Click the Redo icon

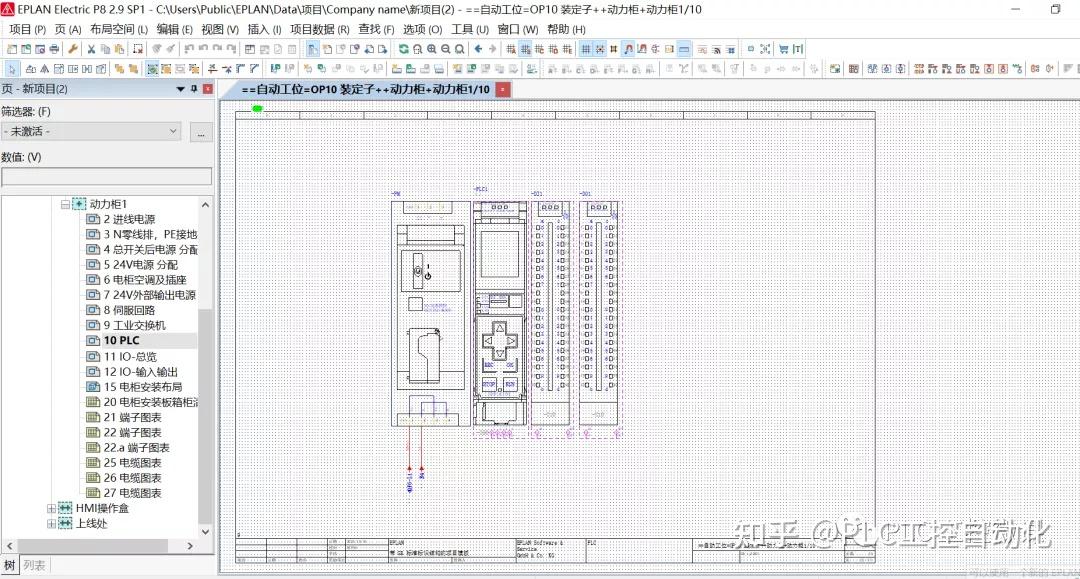[x=218, y=47]
